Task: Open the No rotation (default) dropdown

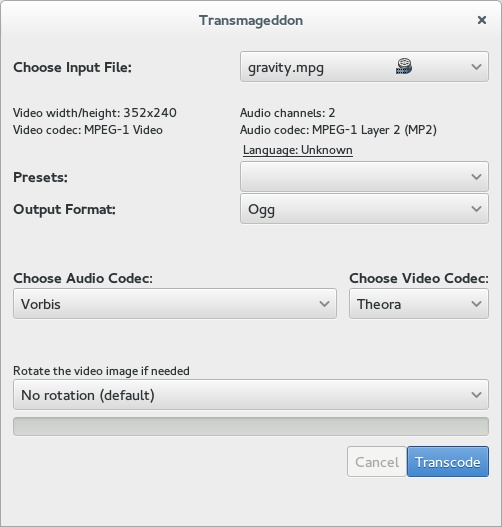Action: (x=251, y=395)
